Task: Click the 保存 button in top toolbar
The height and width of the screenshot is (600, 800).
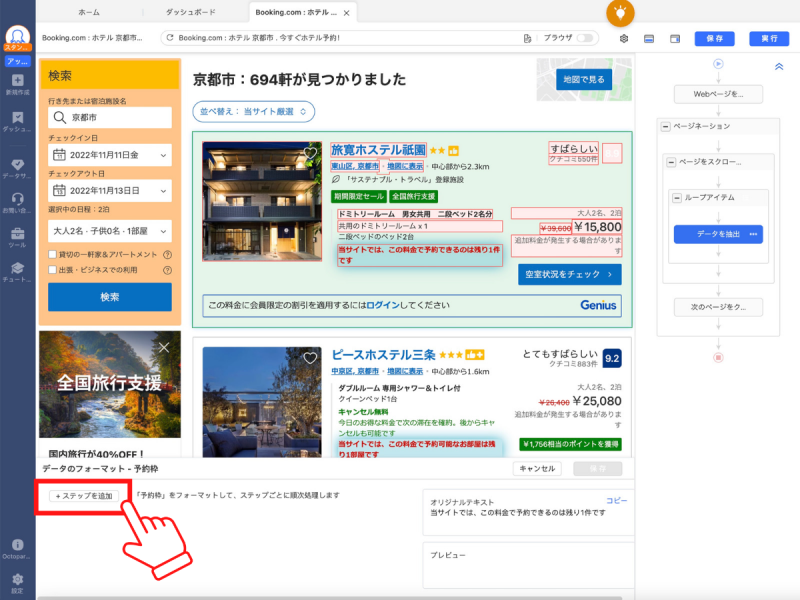Action: pyautogui.click(x=714, y=39)
